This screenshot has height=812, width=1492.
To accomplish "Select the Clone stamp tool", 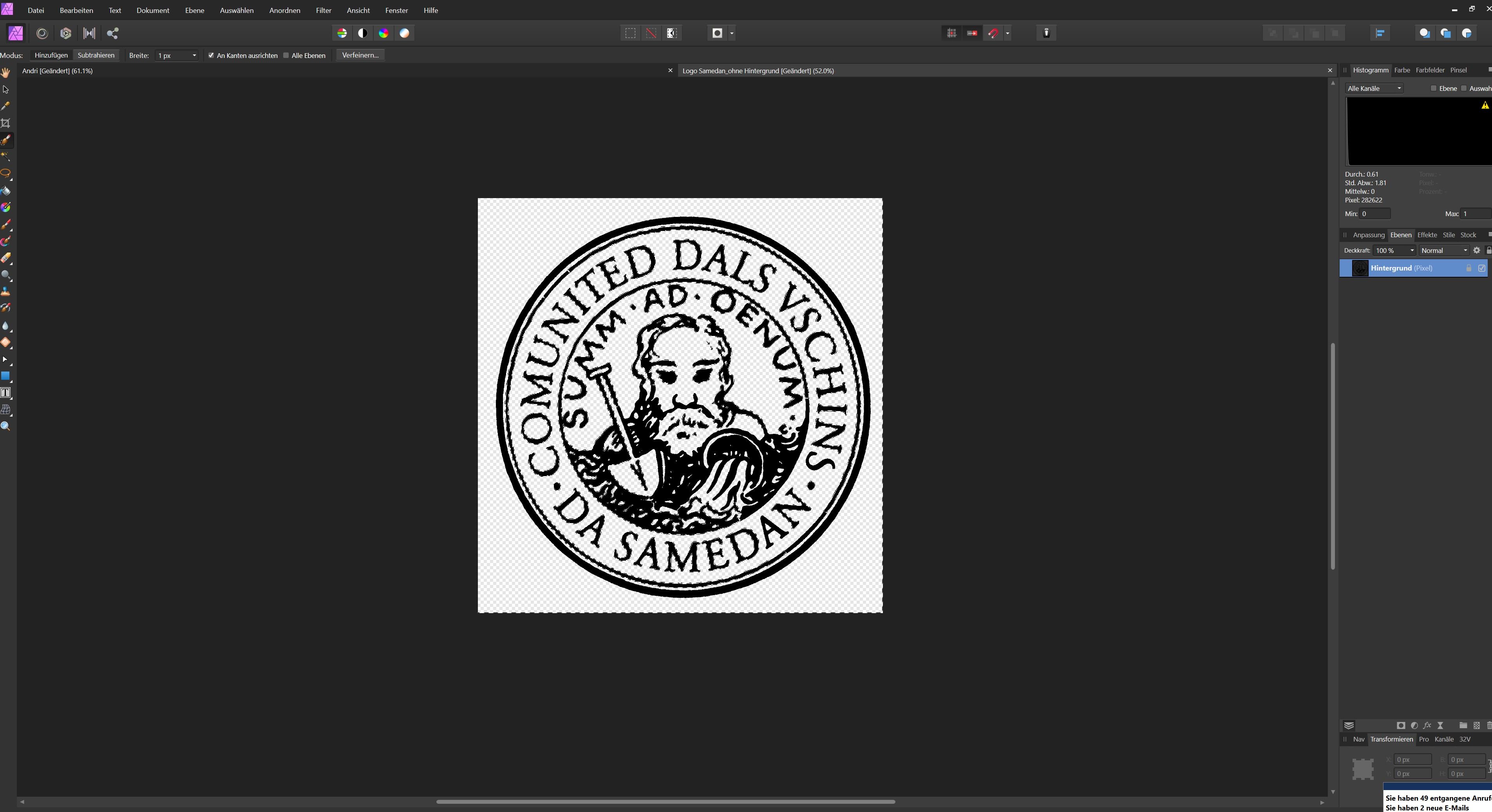I will click(6, 291).
